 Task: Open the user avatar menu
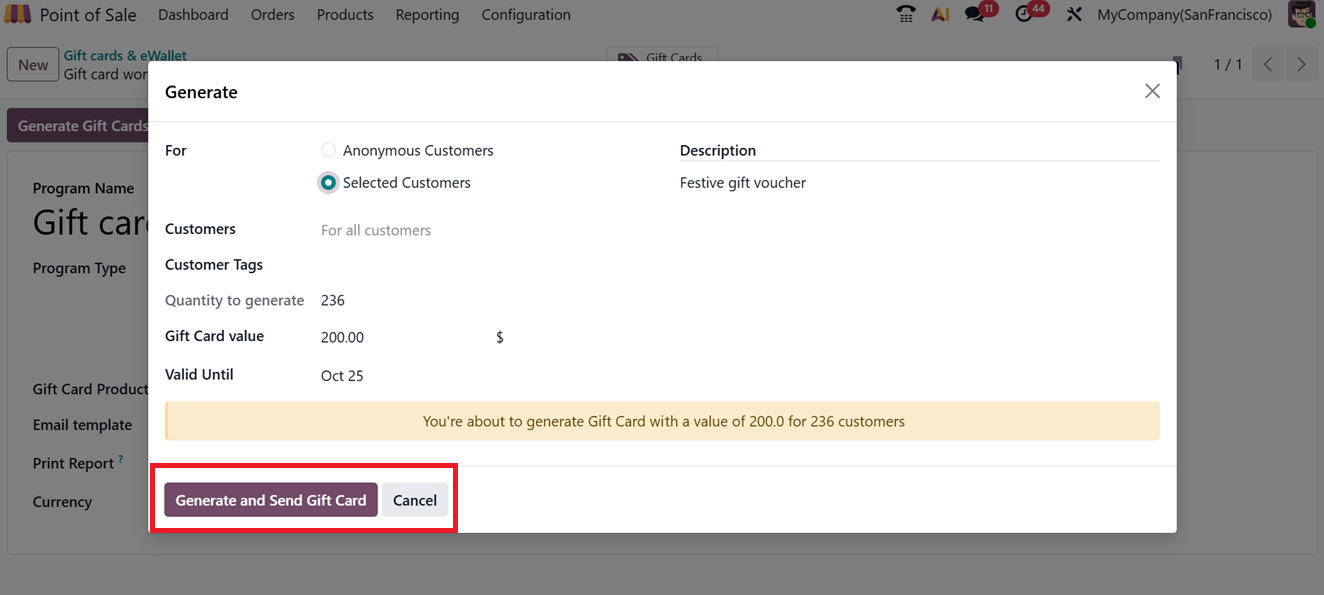(1301, 15)
